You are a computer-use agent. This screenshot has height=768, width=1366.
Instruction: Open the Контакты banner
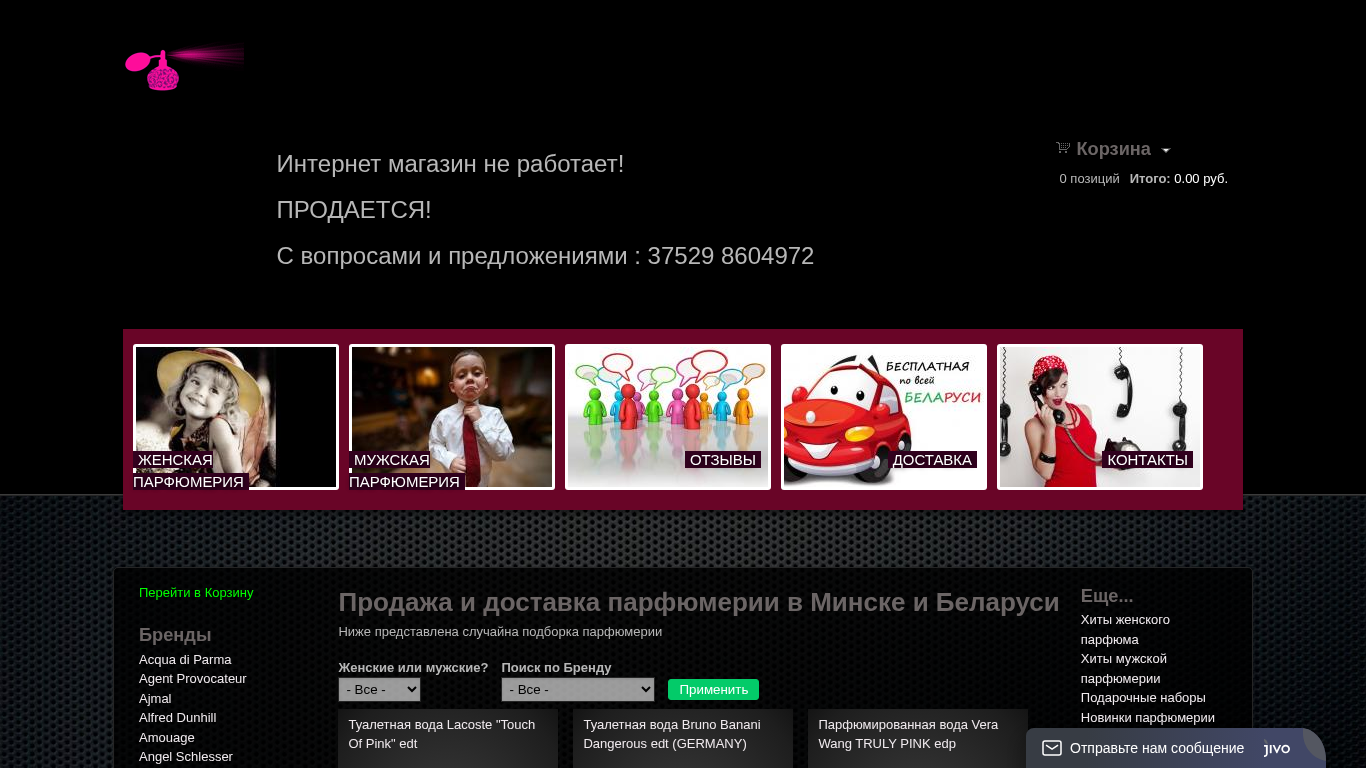click(1100, 417)
